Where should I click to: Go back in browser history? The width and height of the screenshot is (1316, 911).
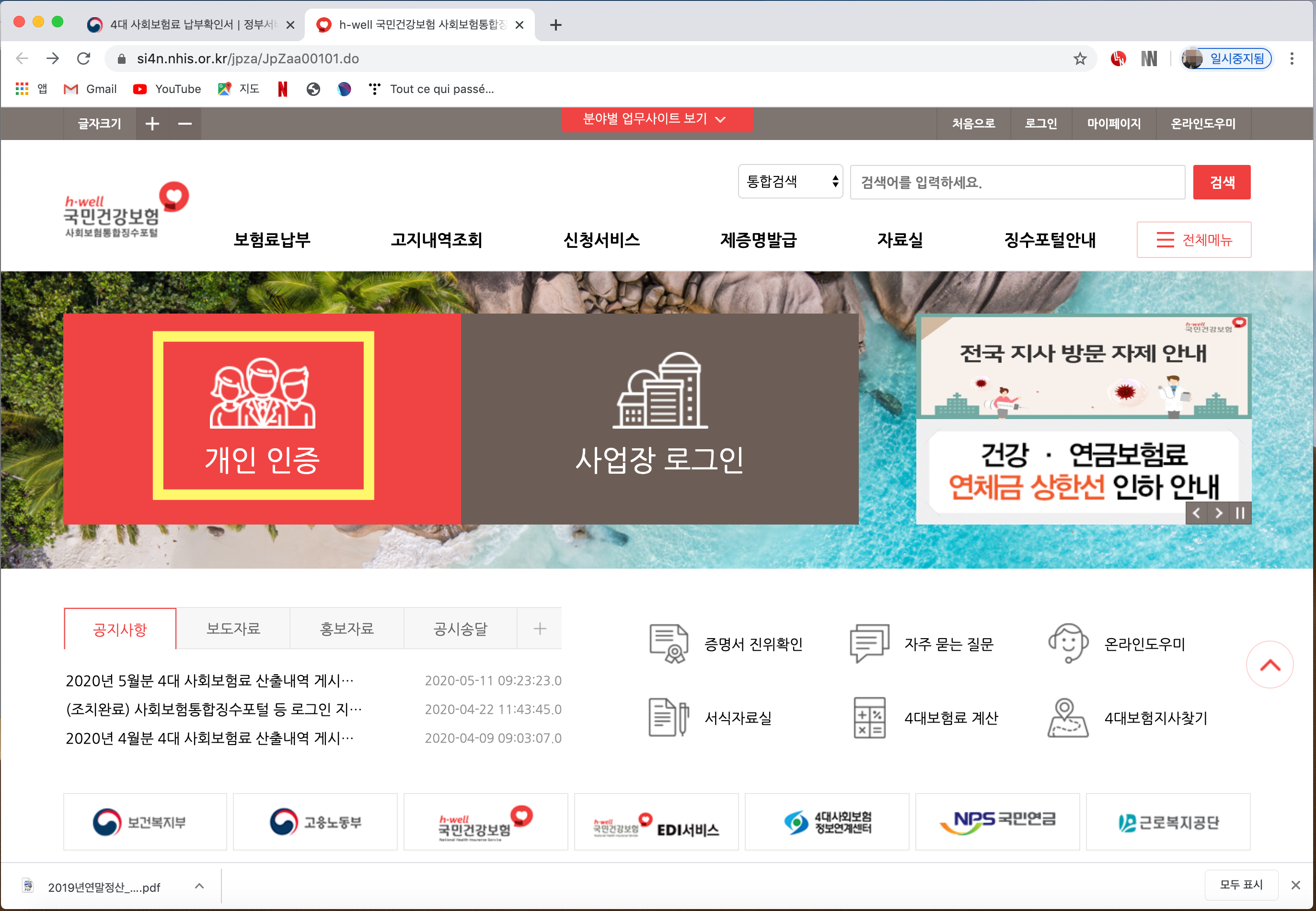[22, 58]
